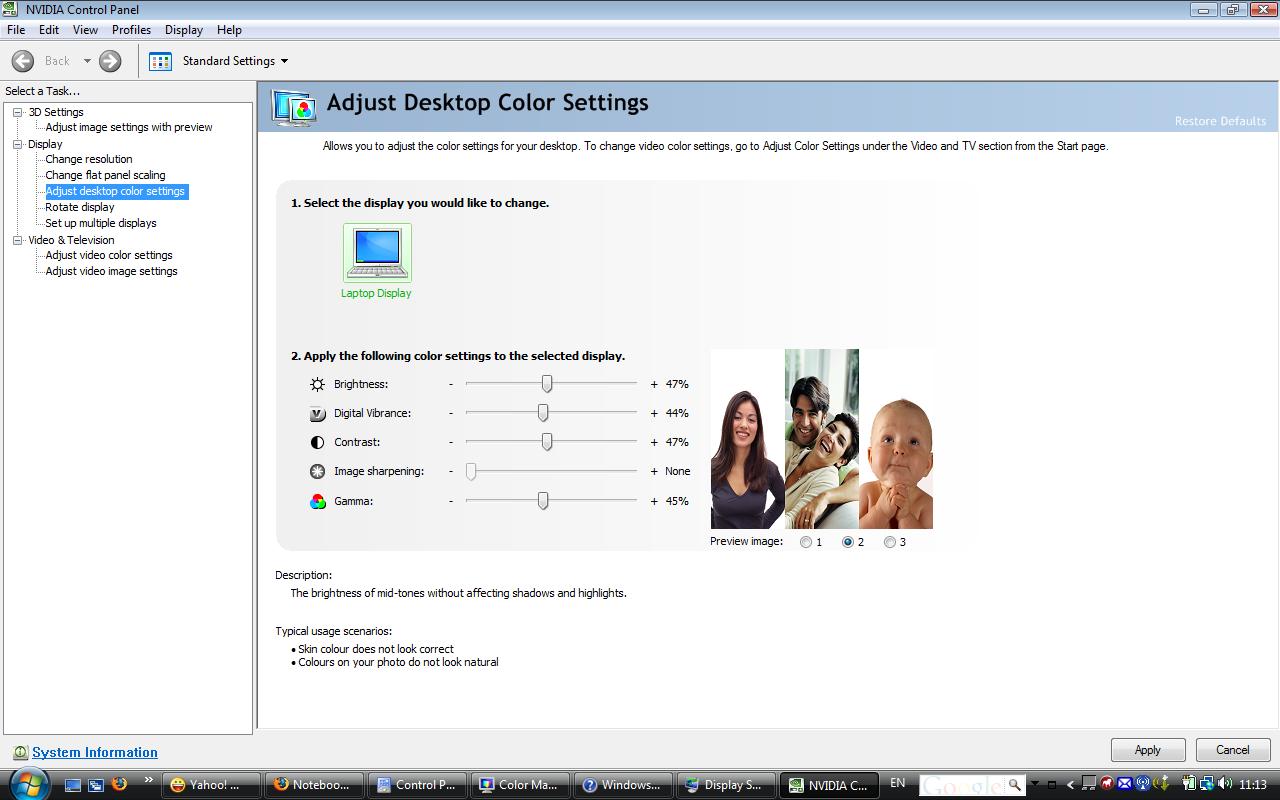Collapse the Display tree node
Screen dimensions: 1280x800
click(x=18, y=144)
